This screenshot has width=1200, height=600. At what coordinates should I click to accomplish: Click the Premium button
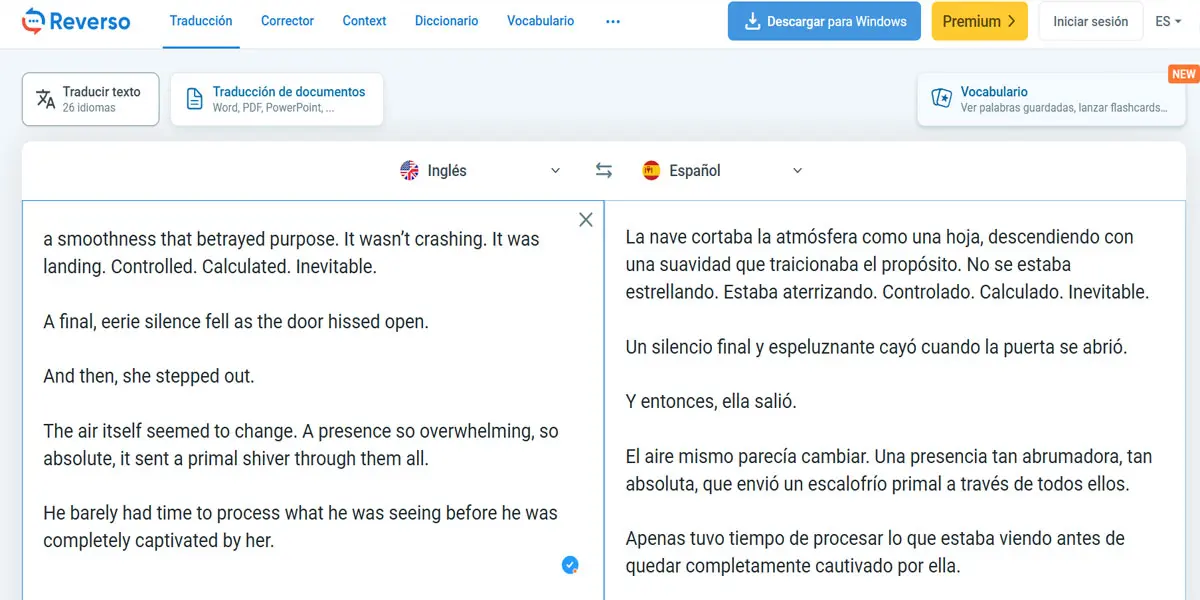coord(978,21)
